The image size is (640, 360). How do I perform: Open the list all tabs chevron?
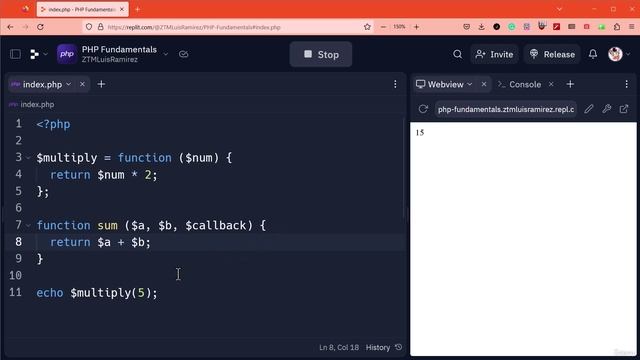pos(560,9)
